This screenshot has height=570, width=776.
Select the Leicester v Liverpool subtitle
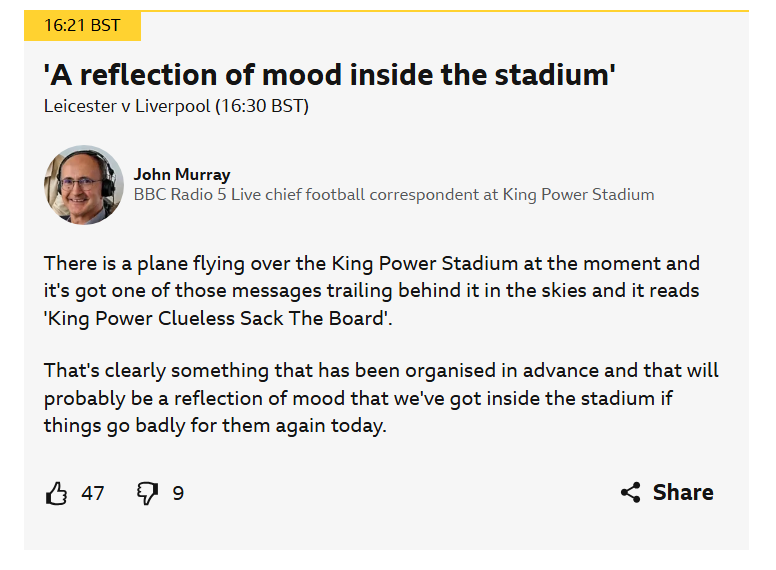[176, 106]
